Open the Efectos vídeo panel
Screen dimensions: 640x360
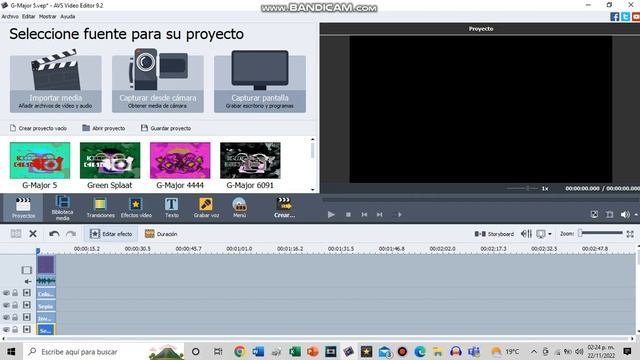tap(136, 208)
